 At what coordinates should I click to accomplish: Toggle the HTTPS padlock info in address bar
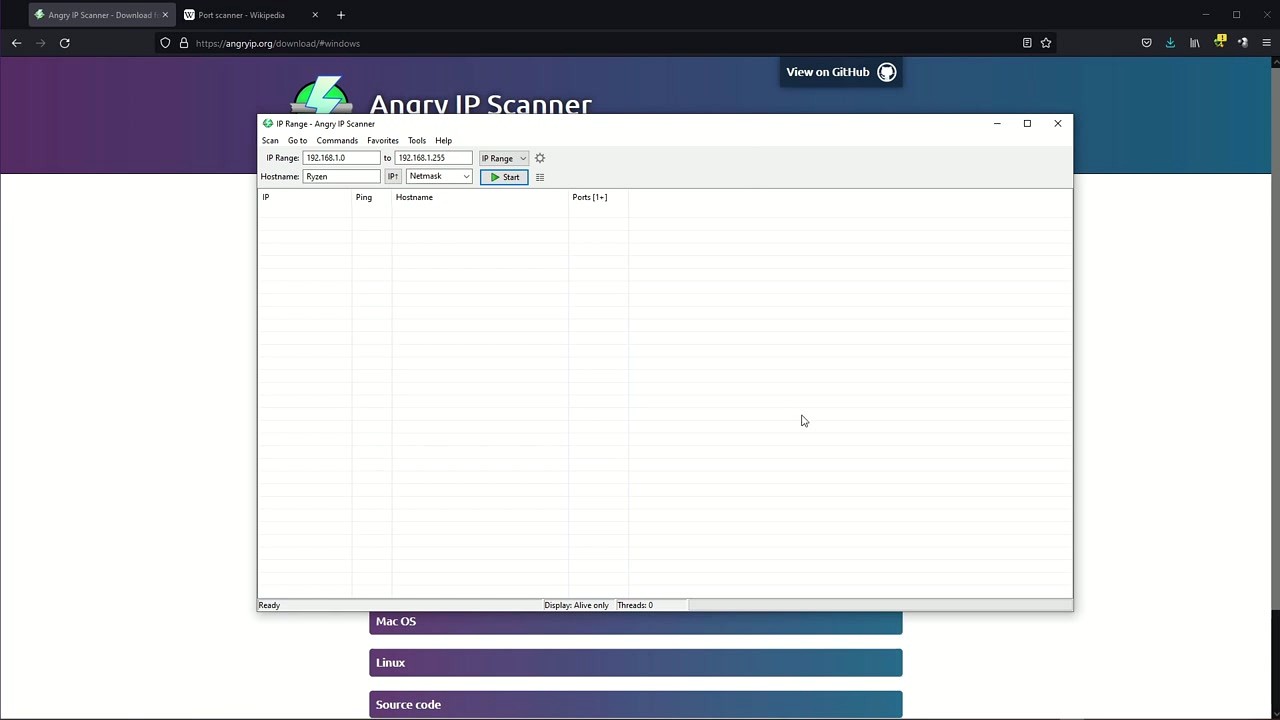tap(184, 43)
